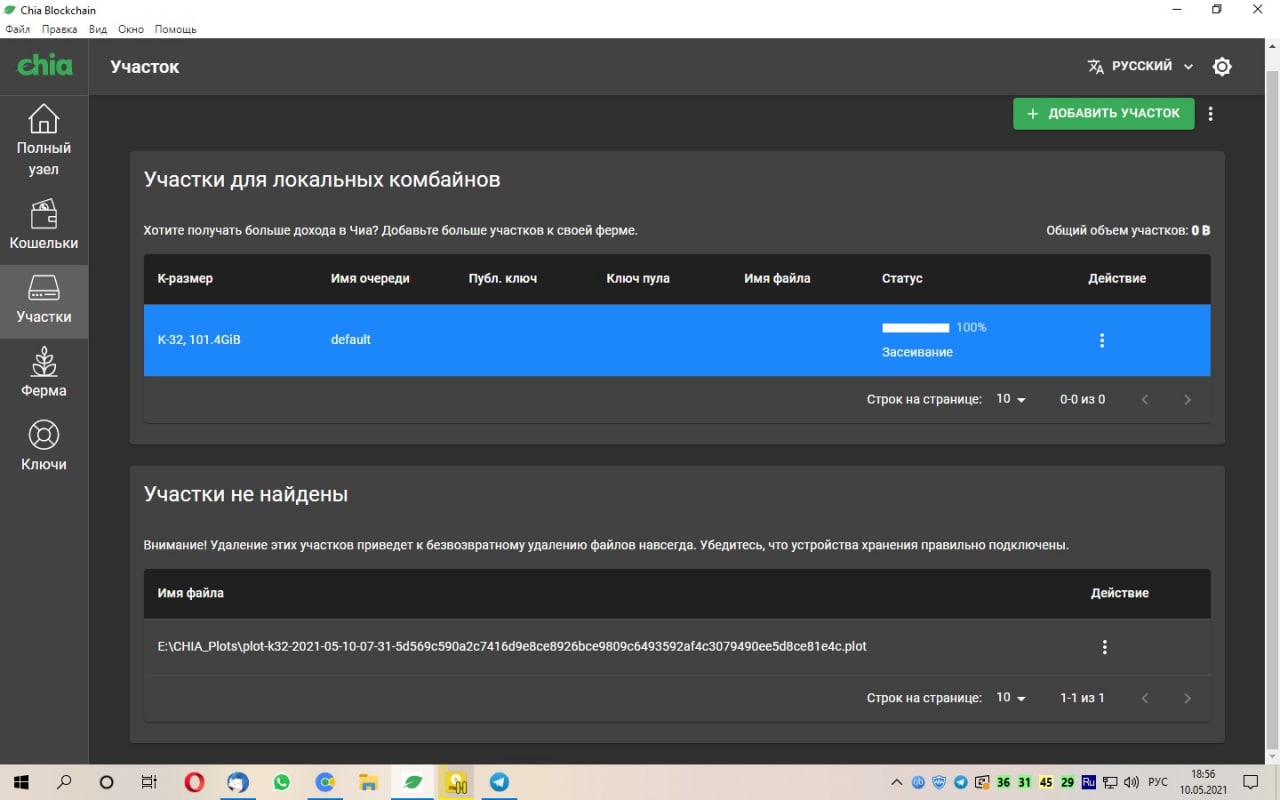
Task: Open WhatsApp from the taskbar
Action: [281, 782]
